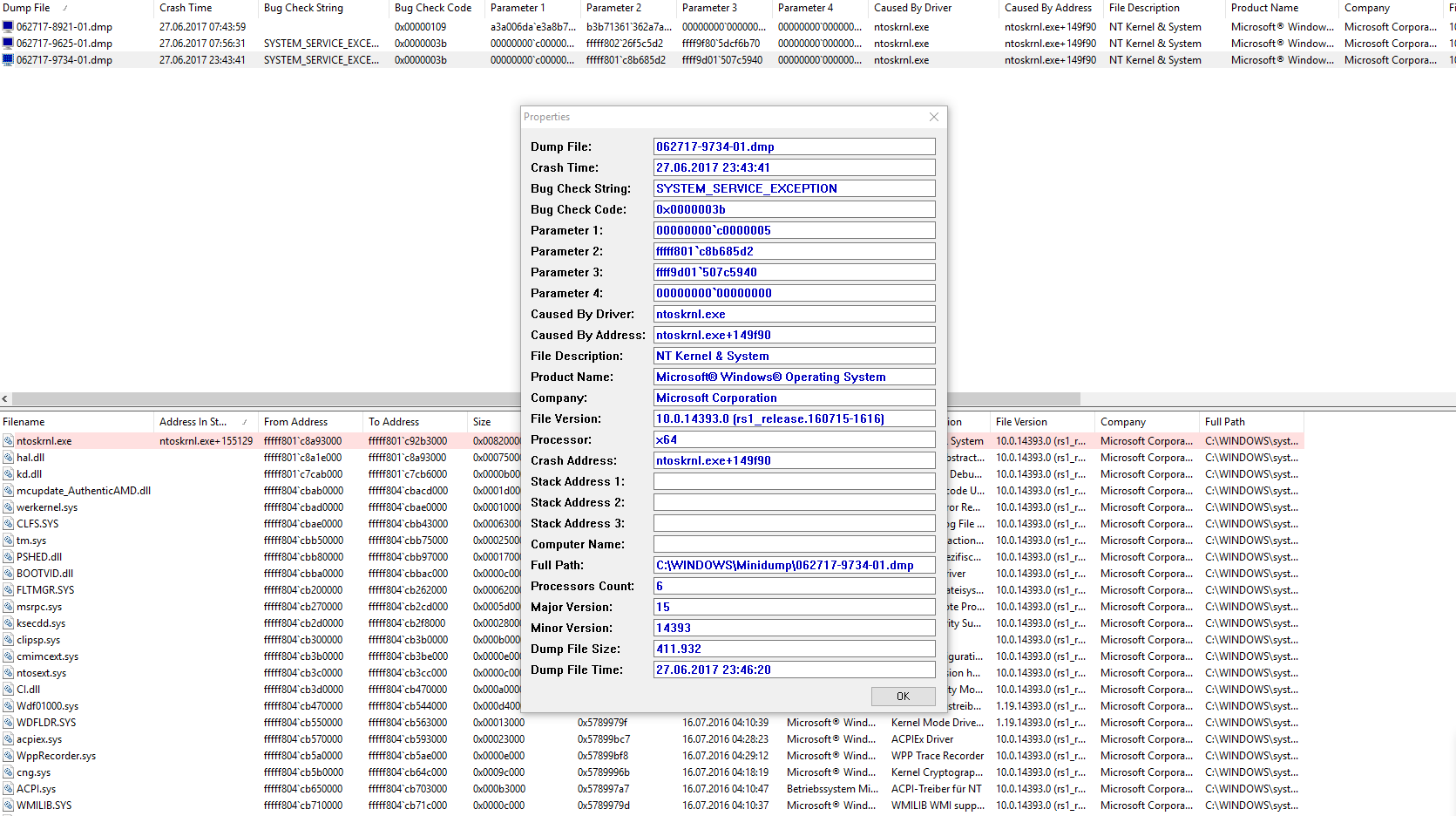
Task: Click ntoskrnl.exe+155129 address cell
Action: [x=207, y=441]
